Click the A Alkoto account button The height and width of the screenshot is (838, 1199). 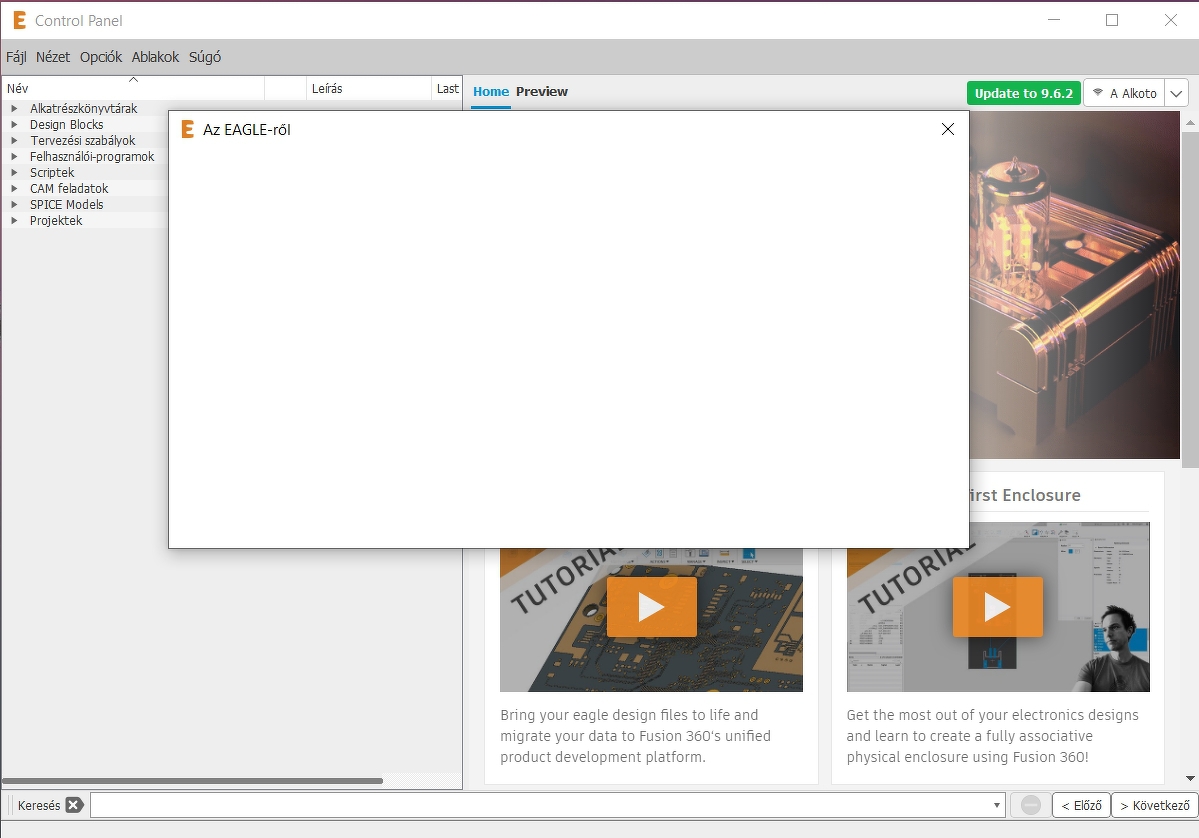pyautogui.click(x=1124, y=93)
